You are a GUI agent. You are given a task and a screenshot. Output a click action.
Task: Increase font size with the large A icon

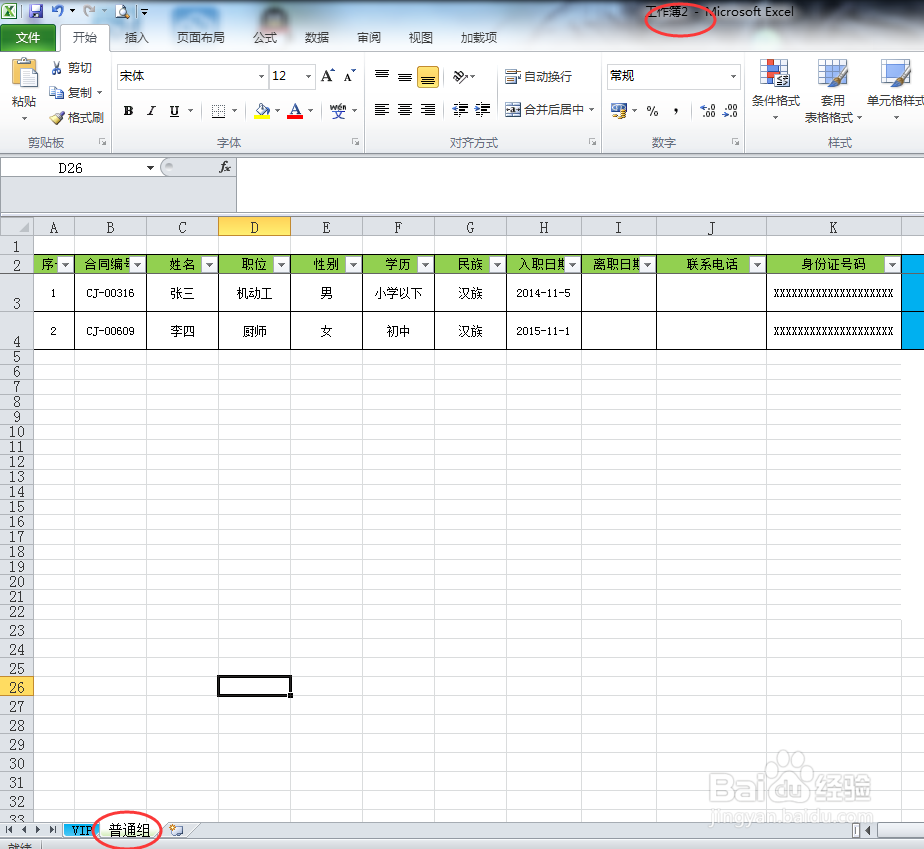(328, 76)
